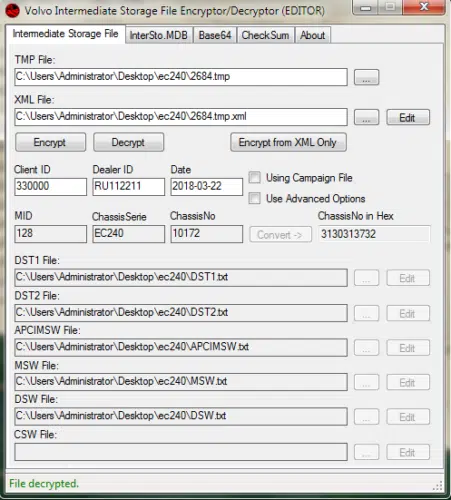Browse for the APCIMSW file
The height and width of the screenshot is (500, 451).
click(x=366, y=348)
